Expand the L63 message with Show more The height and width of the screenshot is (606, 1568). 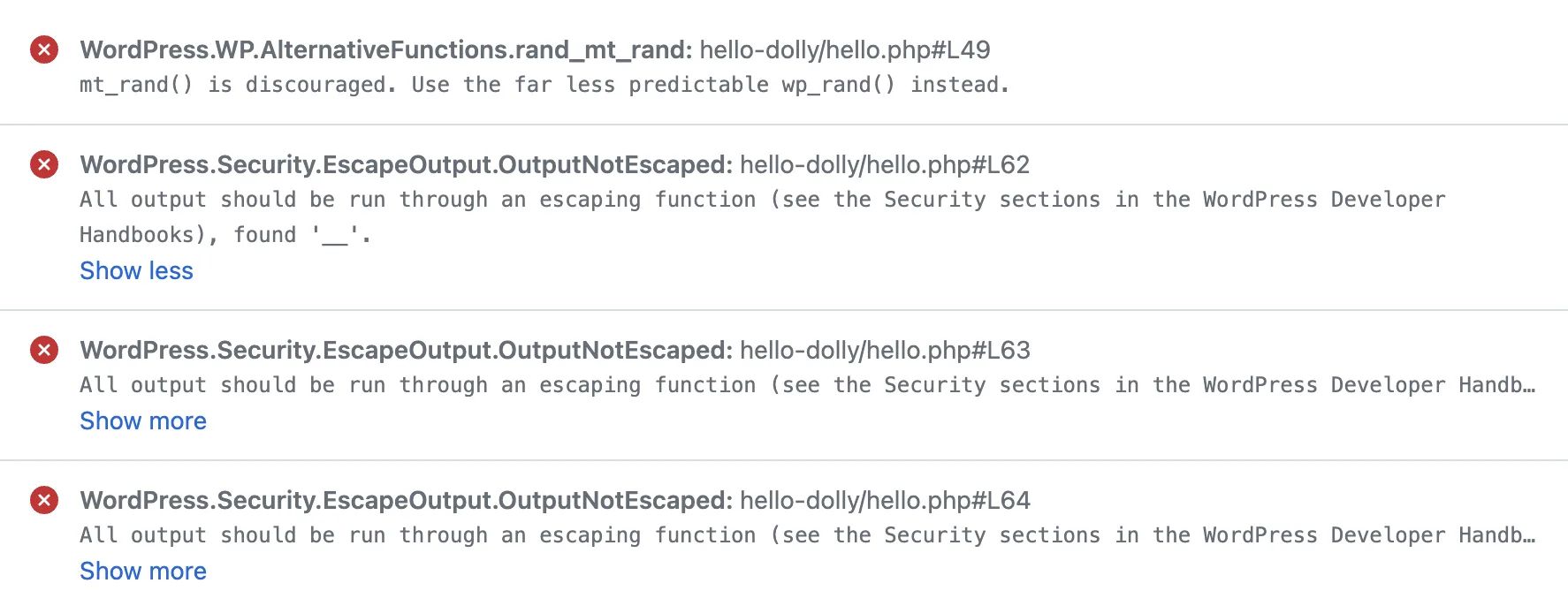[143, 421]
